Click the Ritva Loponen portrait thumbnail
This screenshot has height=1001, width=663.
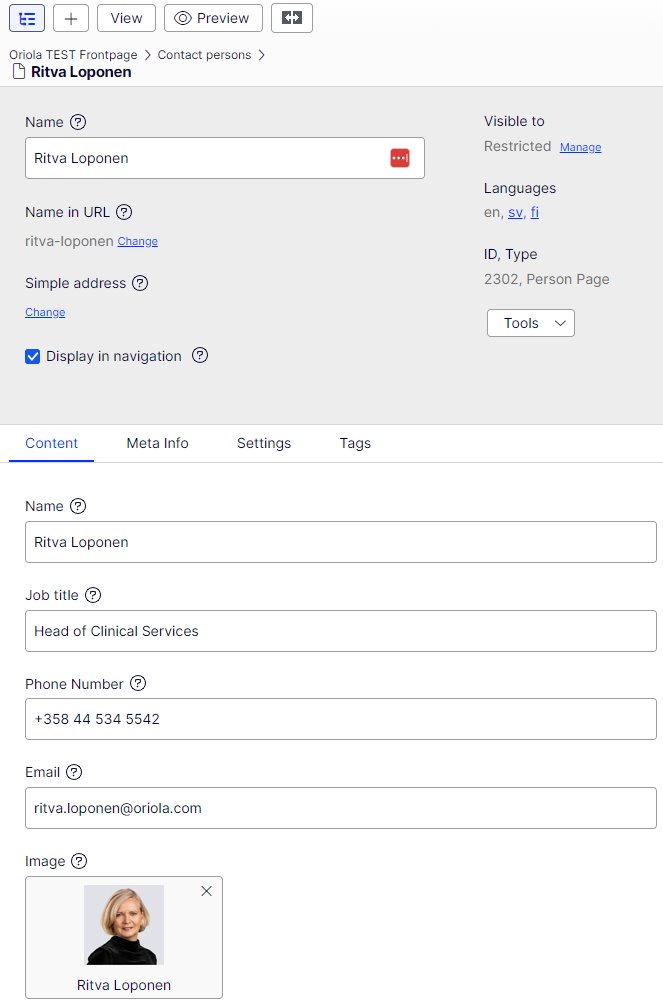[x=124, y=924]
